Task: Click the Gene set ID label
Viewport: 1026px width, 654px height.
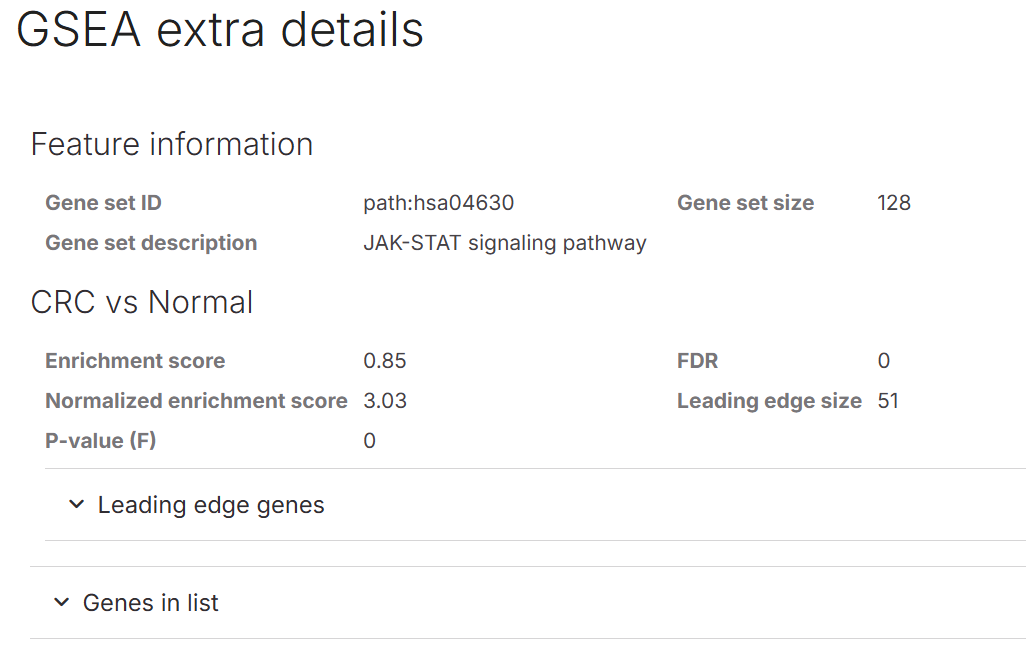Action: 103,203
